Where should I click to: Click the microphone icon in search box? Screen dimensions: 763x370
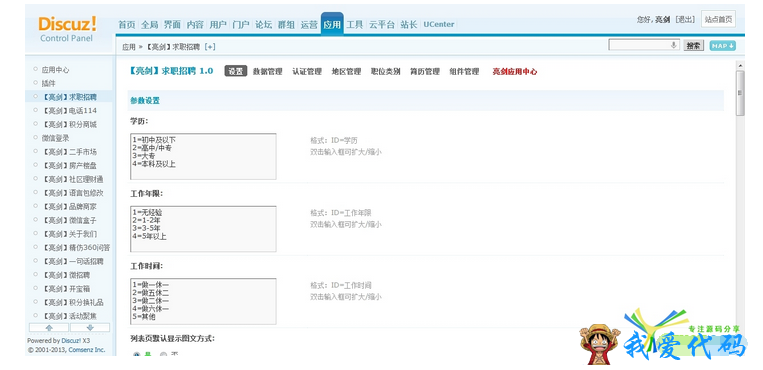tap(674, 45)
